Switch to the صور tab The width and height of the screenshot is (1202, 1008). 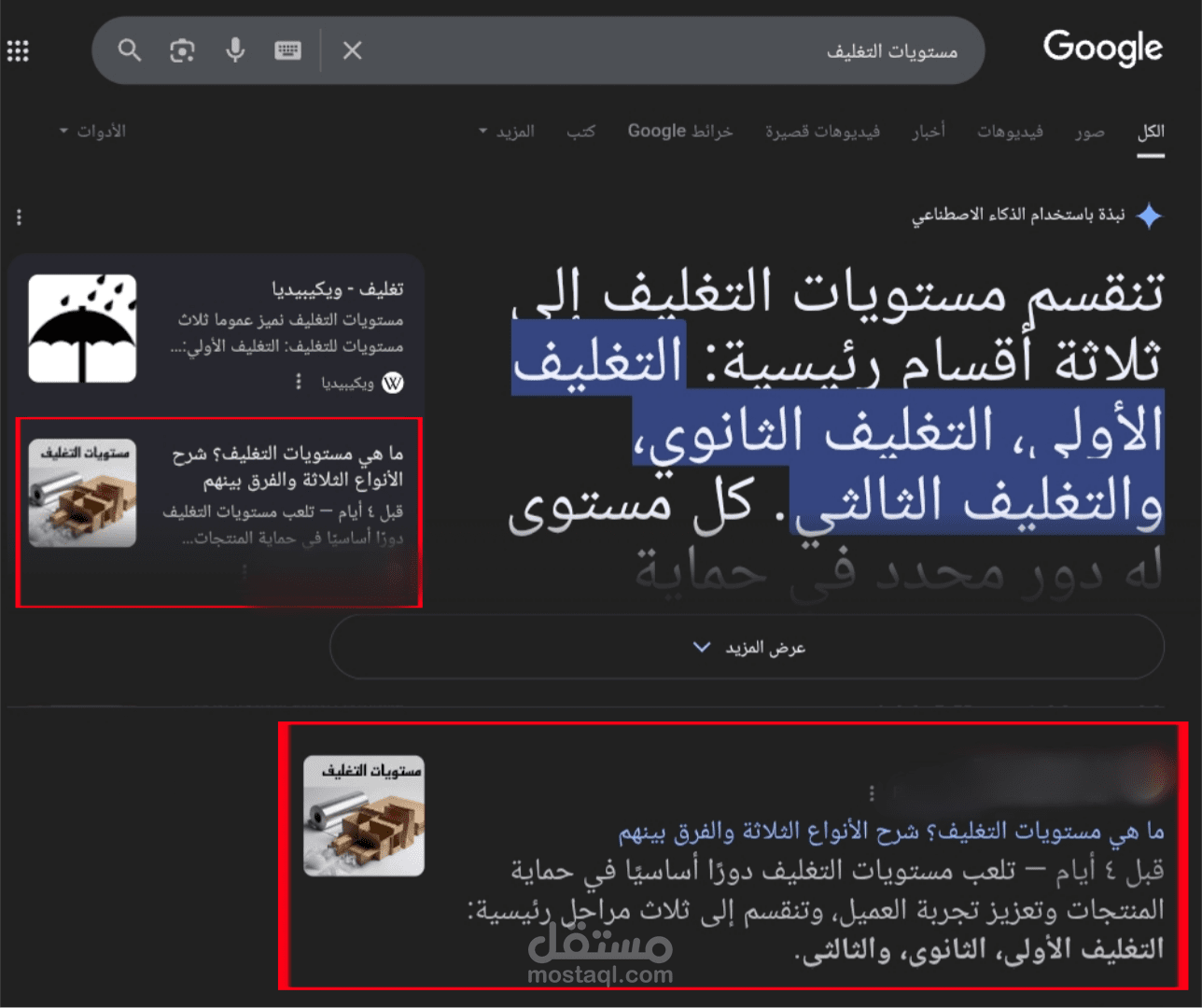click(1089, 132)
